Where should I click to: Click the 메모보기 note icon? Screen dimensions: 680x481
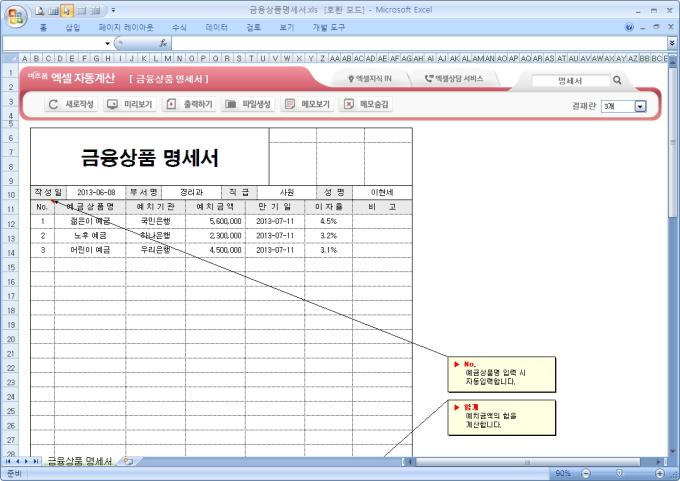[x=290, y=105]
